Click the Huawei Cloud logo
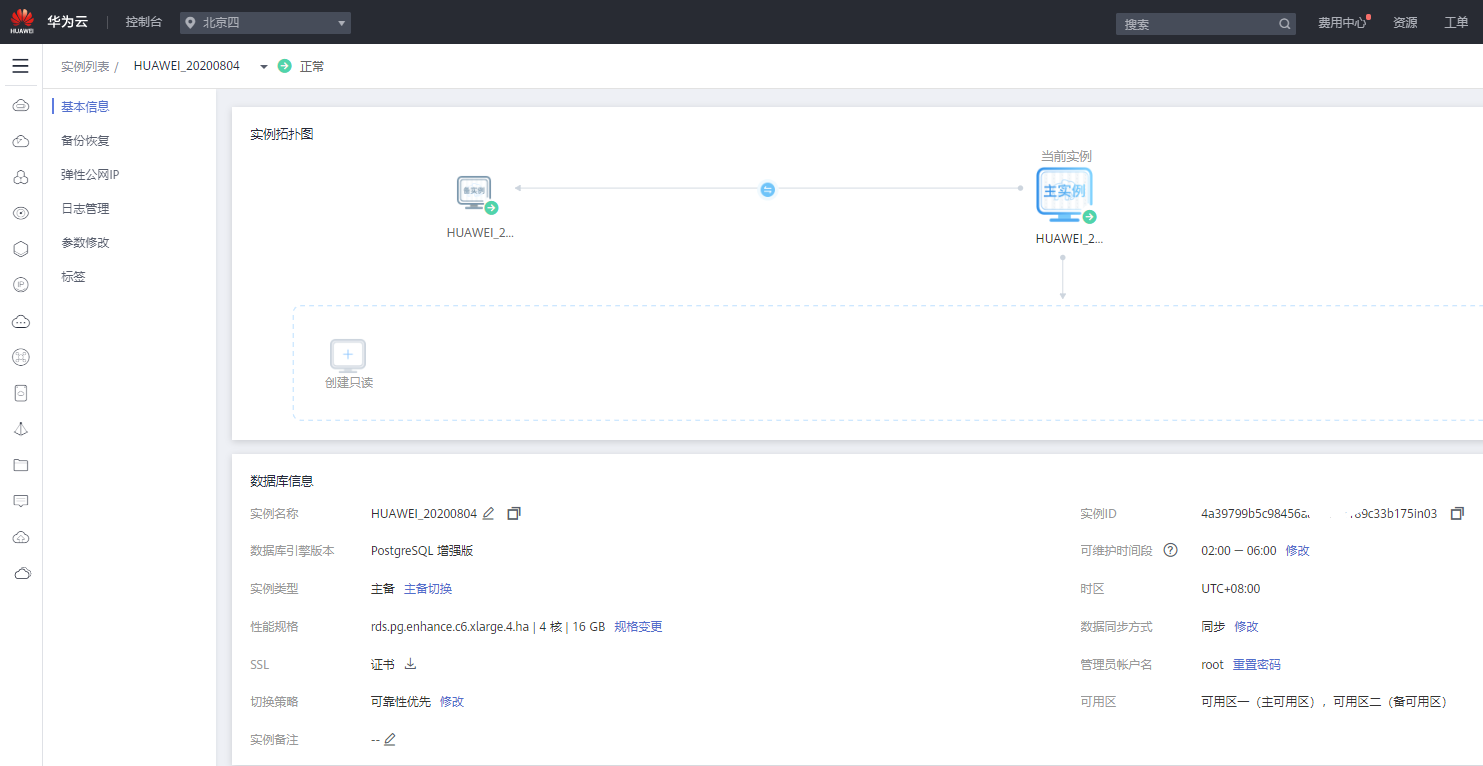Screen dimensions: 1483x766 pyautogui.click(x=22, y=21)
